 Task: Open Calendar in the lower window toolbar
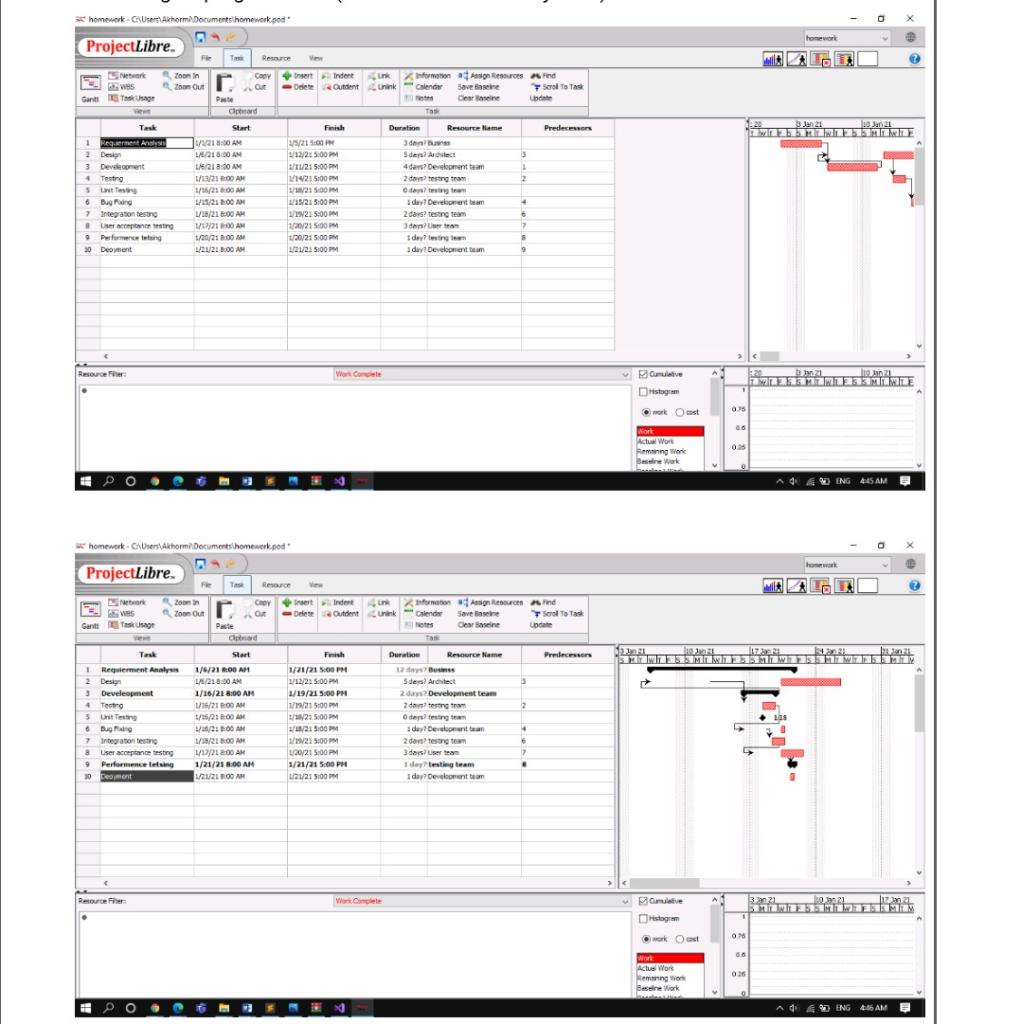tap(423, 614)
